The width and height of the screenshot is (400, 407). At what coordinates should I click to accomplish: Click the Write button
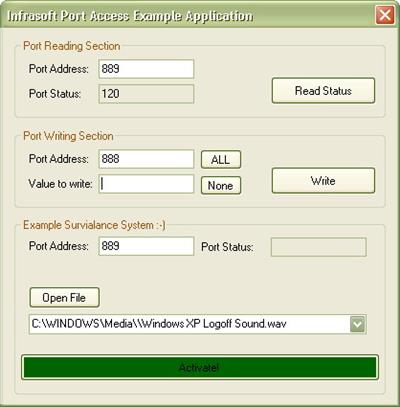tap(323, 181)
